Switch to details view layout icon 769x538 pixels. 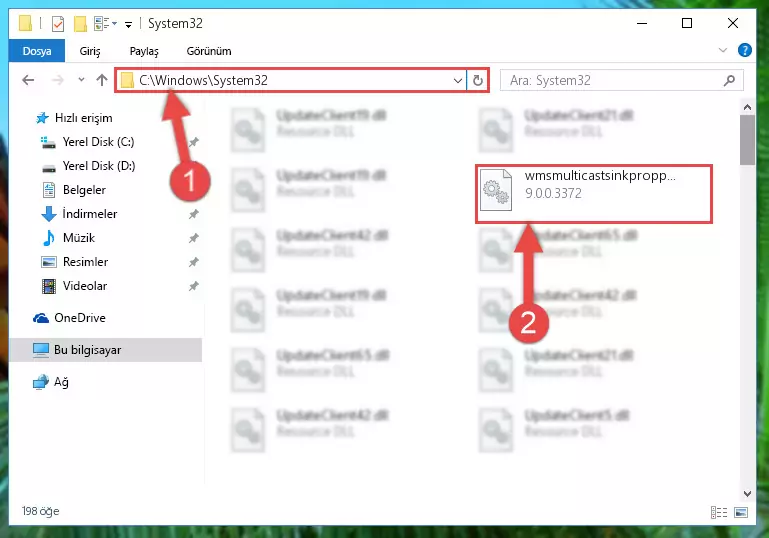pyautogui.click(x=719, y=512)
